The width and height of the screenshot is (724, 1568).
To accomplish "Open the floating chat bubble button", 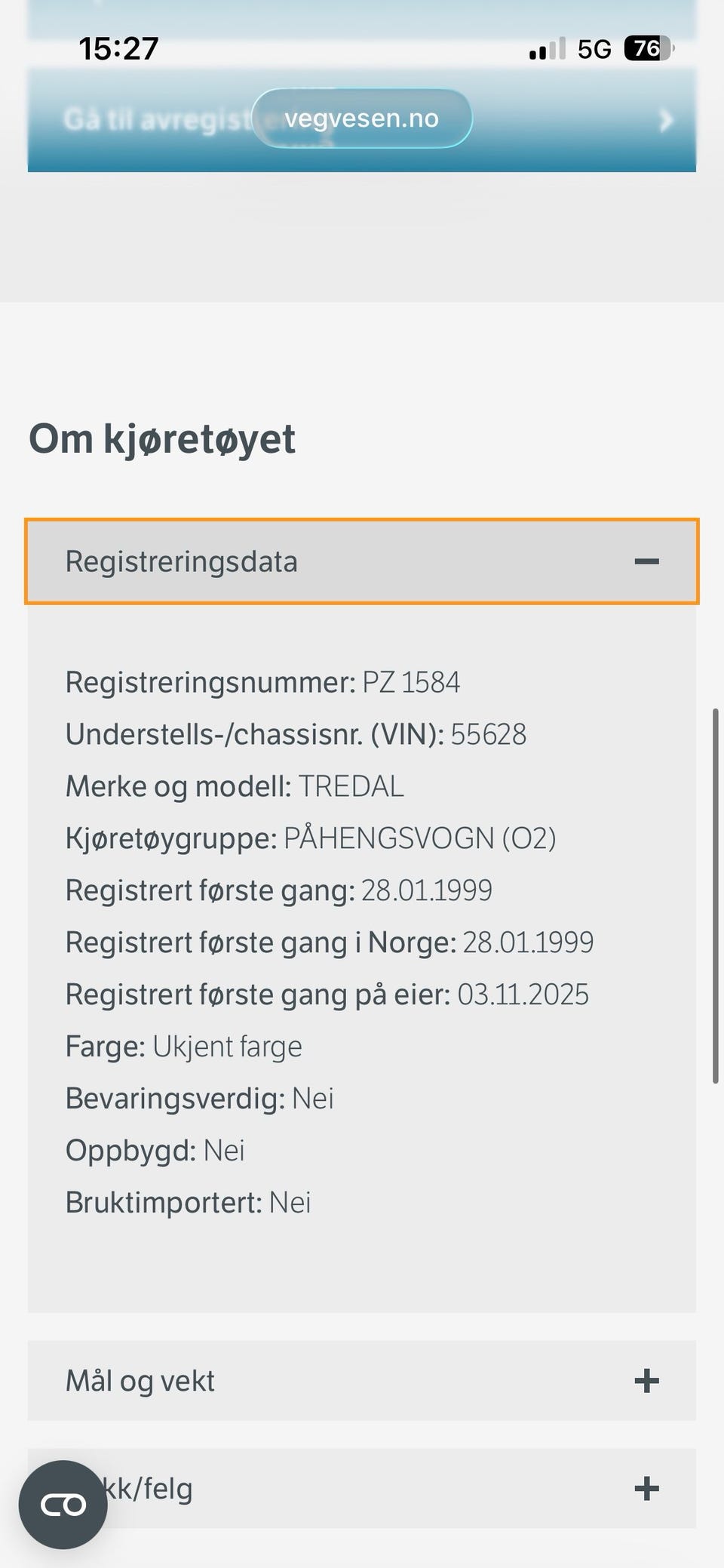I will coord(63,1505).
